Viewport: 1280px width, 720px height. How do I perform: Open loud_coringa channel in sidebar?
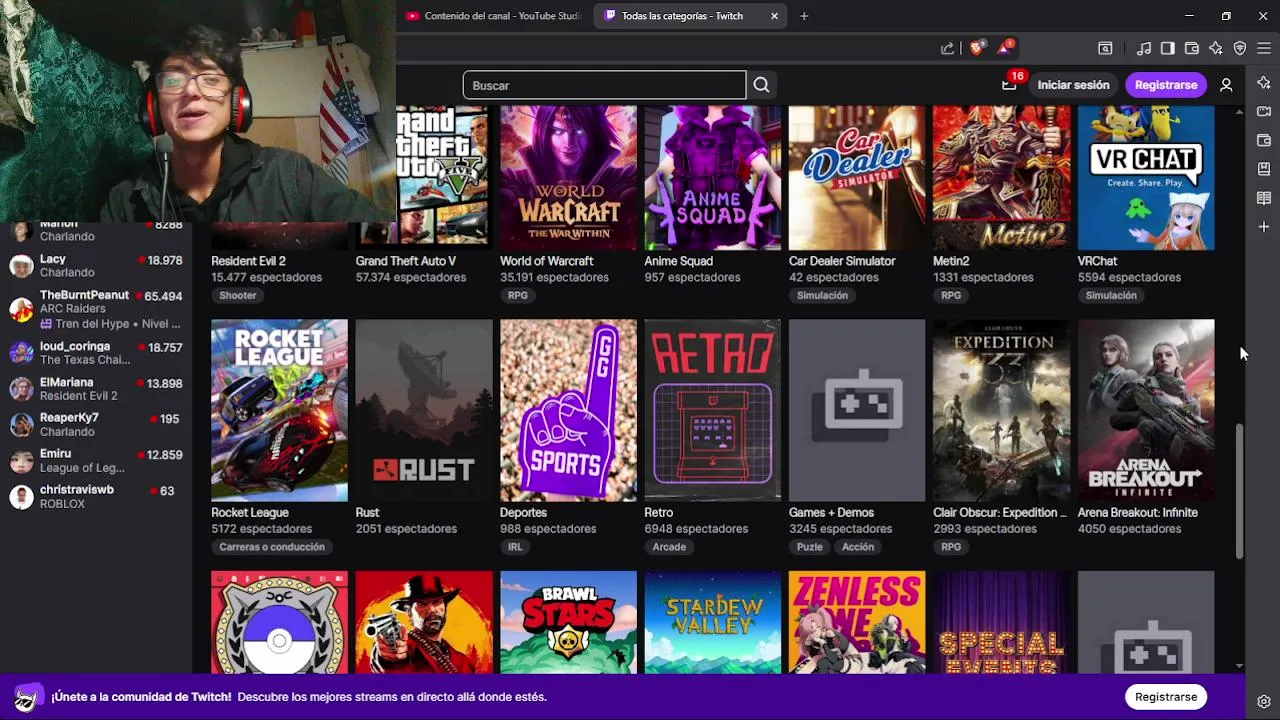pyautogui.click(x=96, y=353)
